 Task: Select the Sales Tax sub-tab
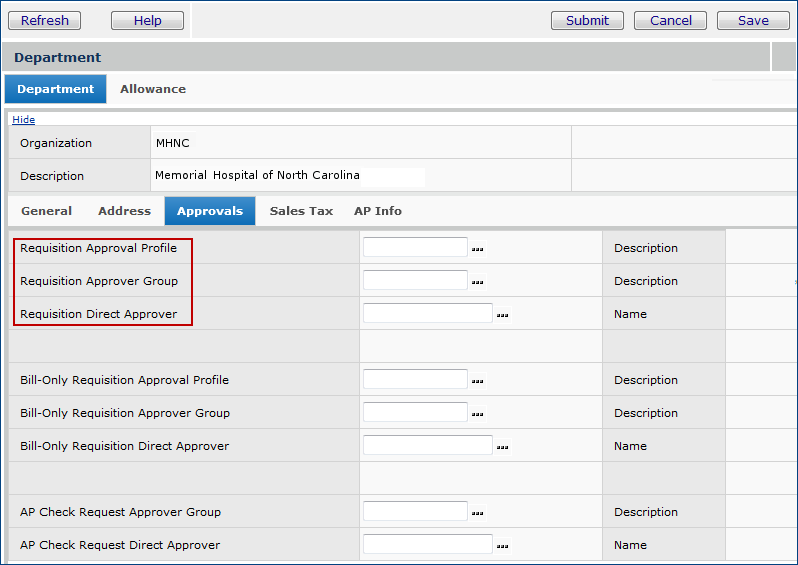[301, 211]
